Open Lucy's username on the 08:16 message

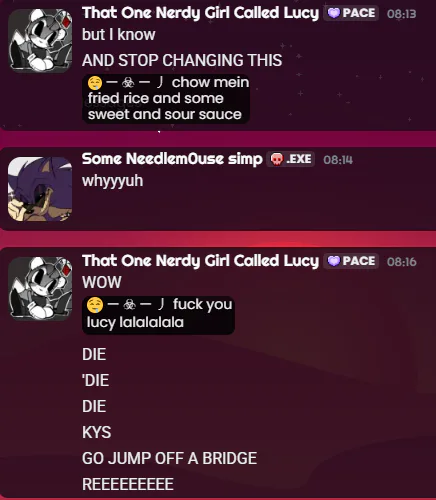tap(201, 261)
